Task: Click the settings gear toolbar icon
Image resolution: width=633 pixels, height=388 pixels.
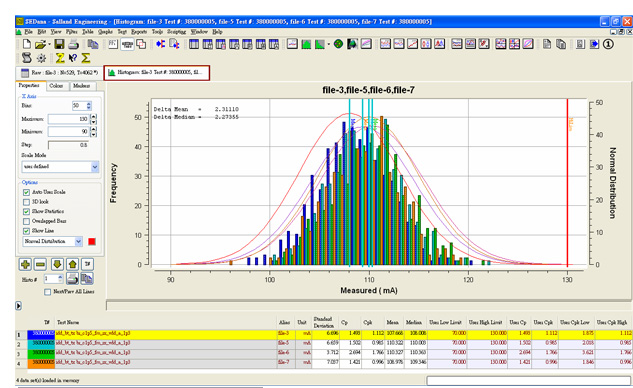Action: click(41, 58)
